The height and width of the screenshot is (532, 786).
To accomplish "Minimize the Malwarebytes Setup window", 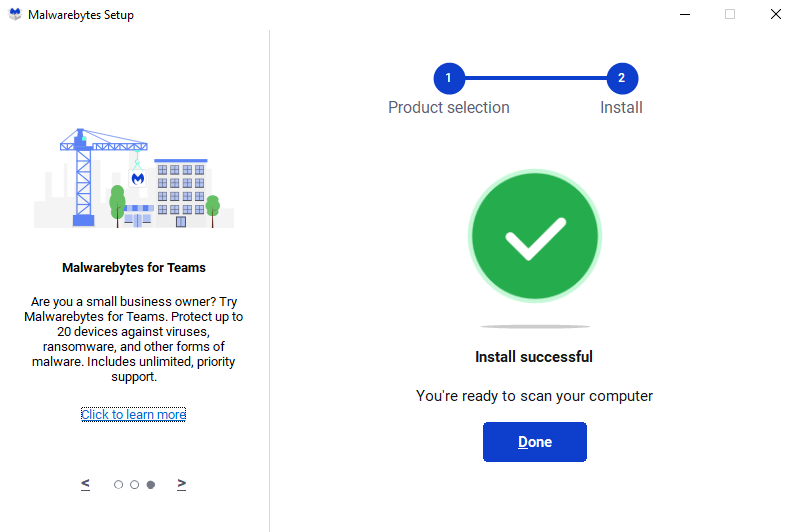I will 685,15.
